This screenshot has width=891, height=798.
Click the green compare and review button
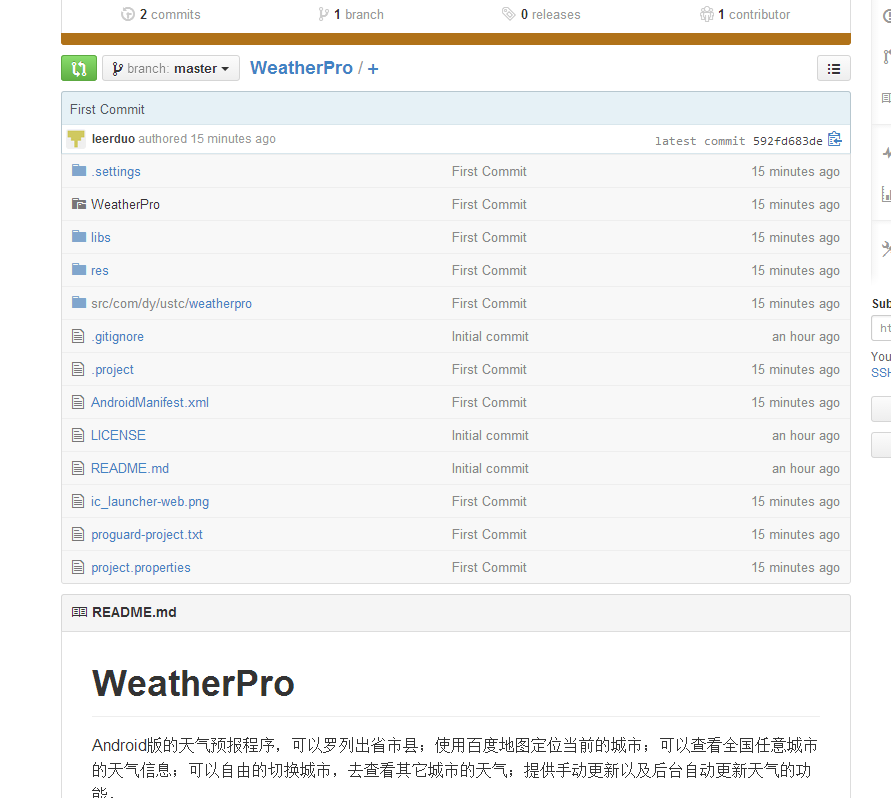click(79, 68)
